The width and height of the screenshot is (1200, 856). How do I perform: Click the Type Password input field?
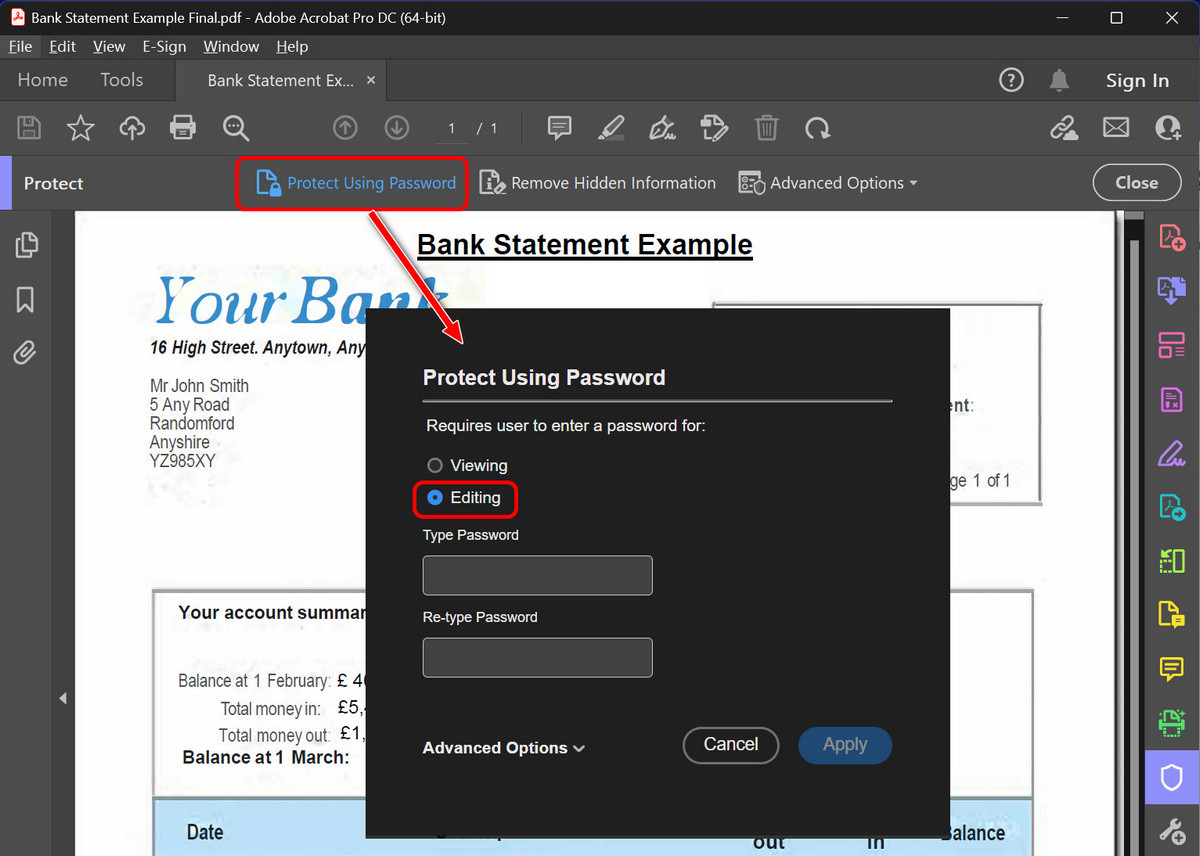[x=537, y=575]
